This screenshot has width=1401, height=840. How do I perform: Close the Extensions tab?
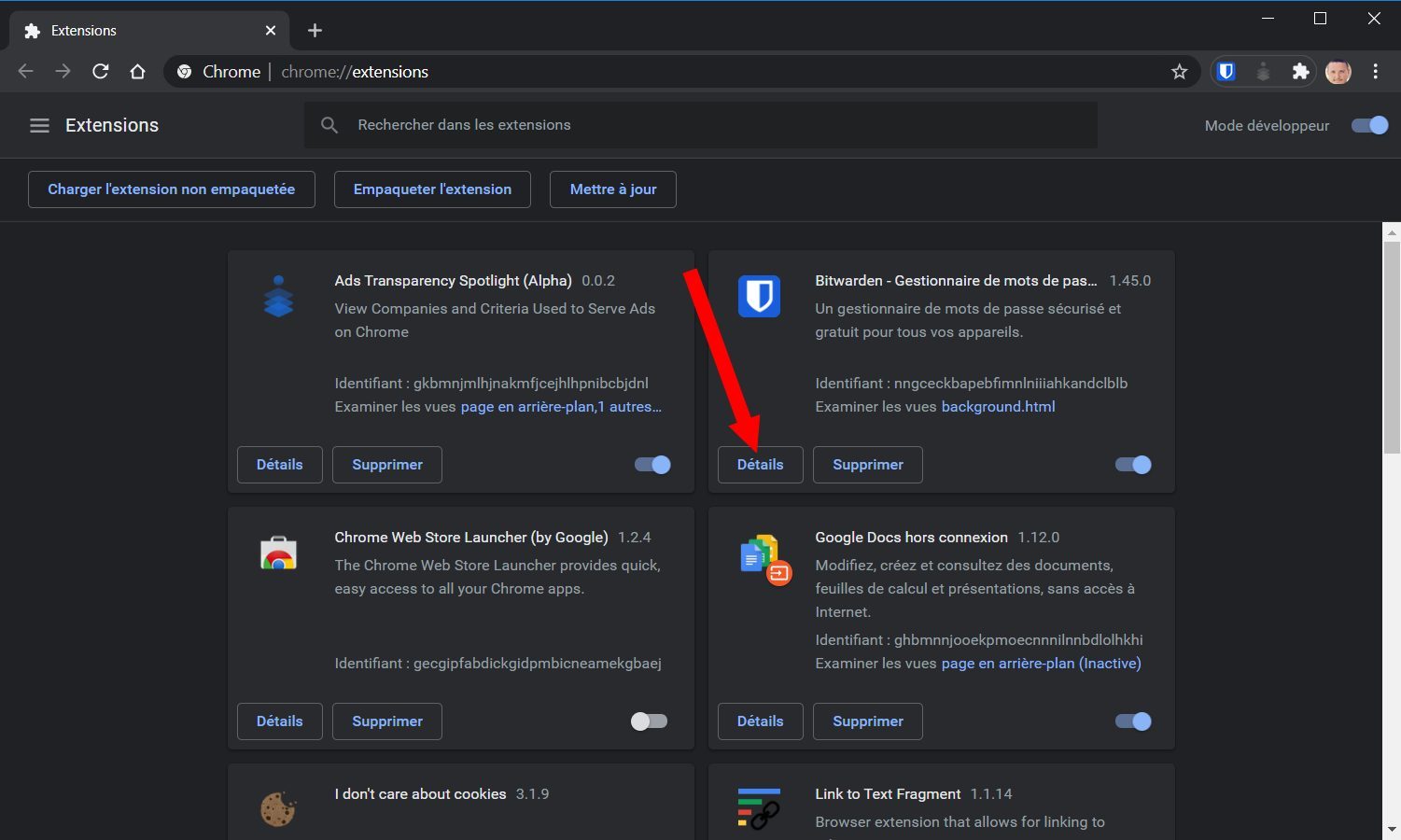coord(271,31)
